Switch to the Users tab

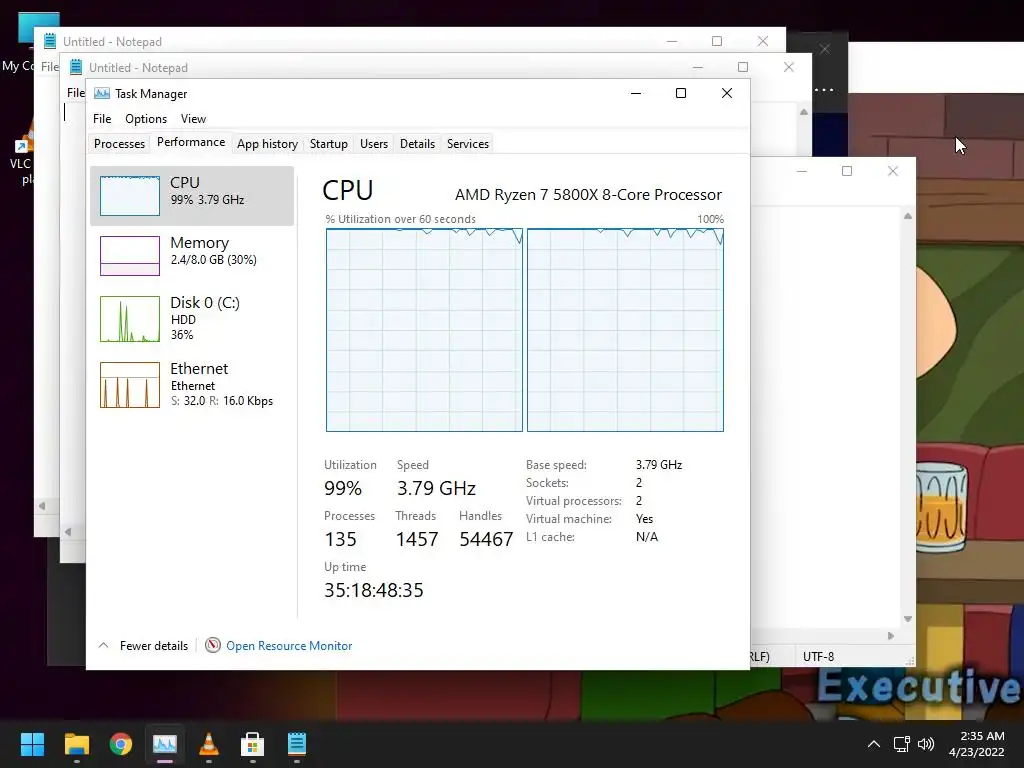(374, 144)
